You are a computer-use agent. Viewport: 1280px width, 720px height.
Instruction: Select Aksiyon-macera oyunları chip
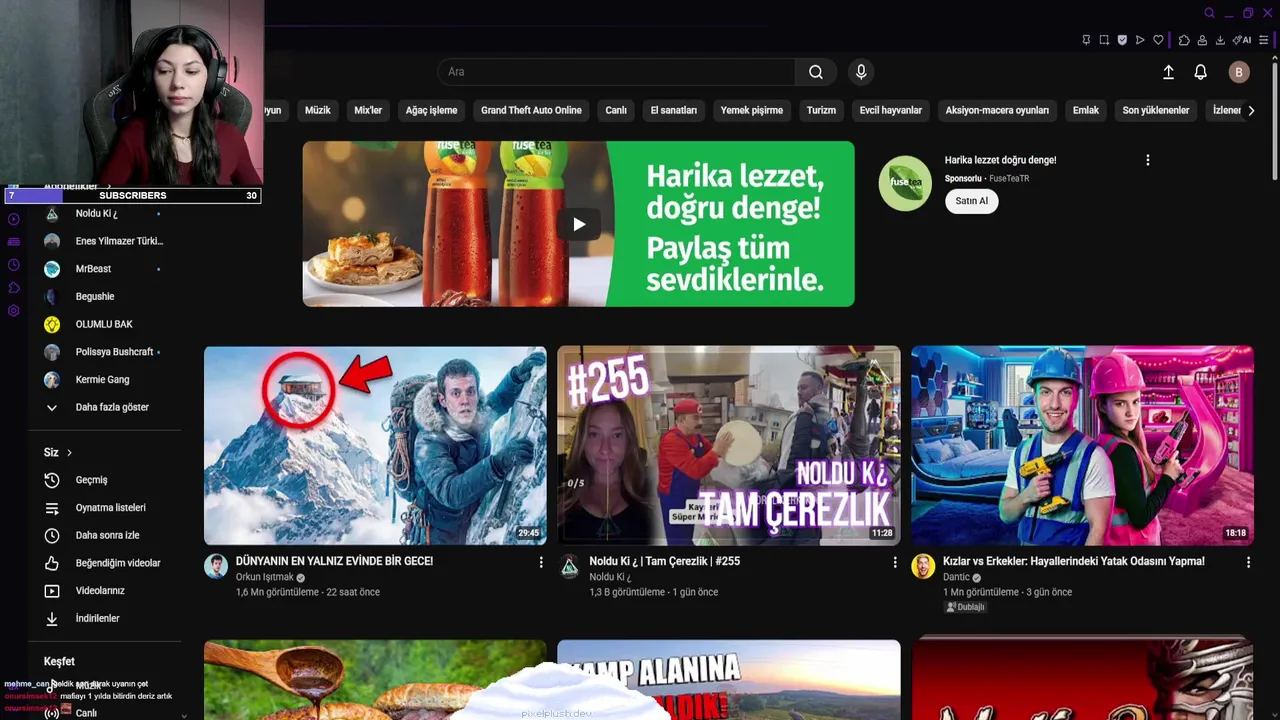click(x=997, y=110)
